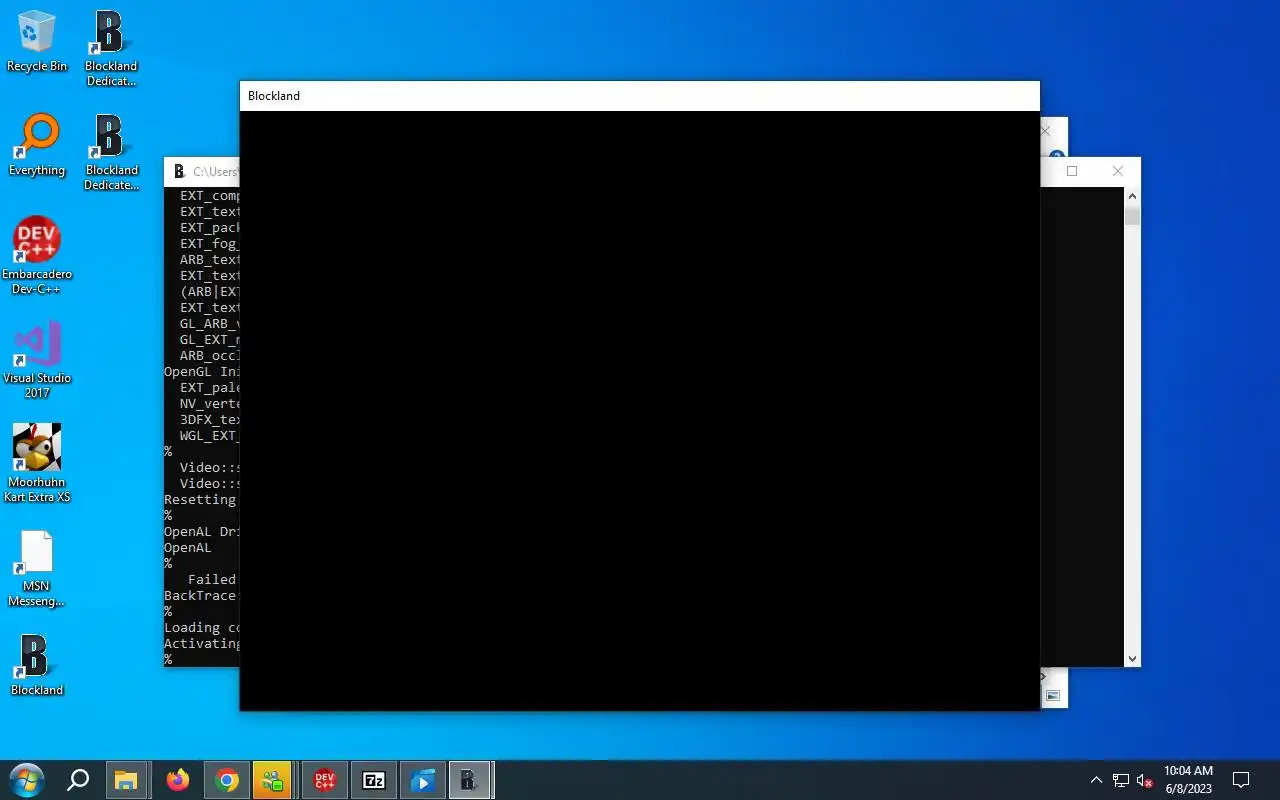
Task: Open the notification center icon
Action: click(x=1241, y=780)
